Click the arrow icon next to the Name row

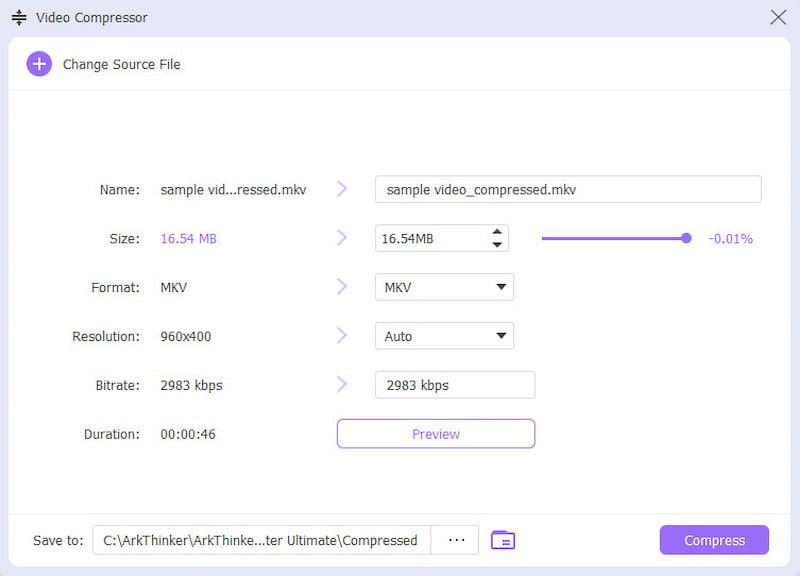(x=342, y=189)
